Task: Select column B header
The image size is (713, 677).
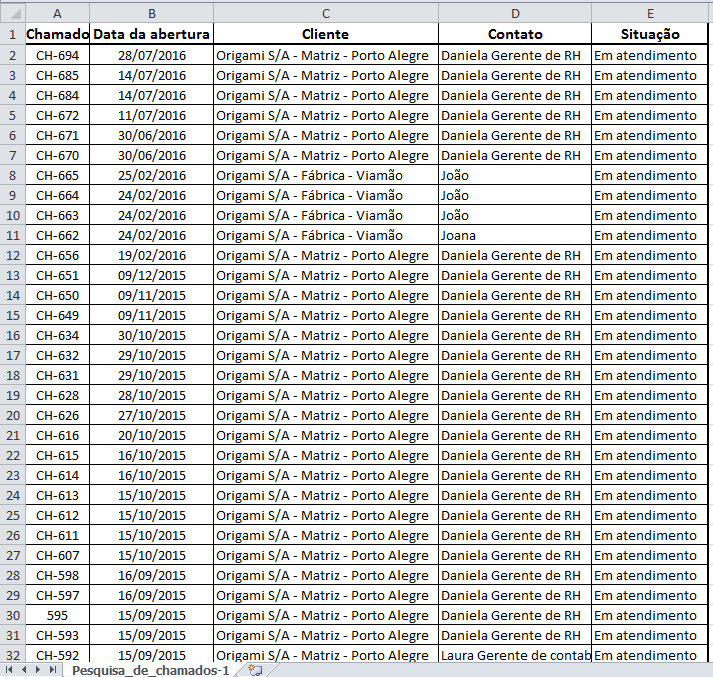Action: tap(151, 14)
